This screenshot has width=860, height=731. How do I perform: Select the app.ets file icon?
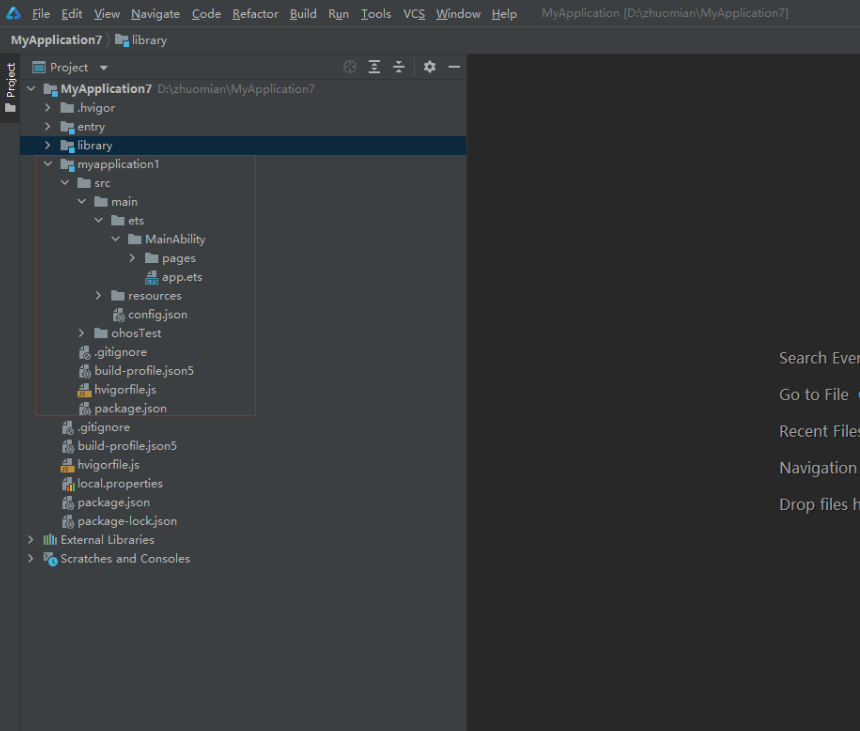[151, 277]
